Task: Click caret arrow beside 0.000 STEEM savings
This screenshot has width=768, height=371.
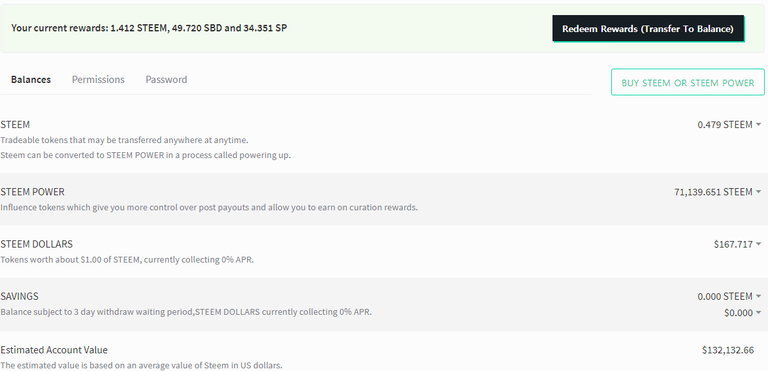Action: coord(758,297)
